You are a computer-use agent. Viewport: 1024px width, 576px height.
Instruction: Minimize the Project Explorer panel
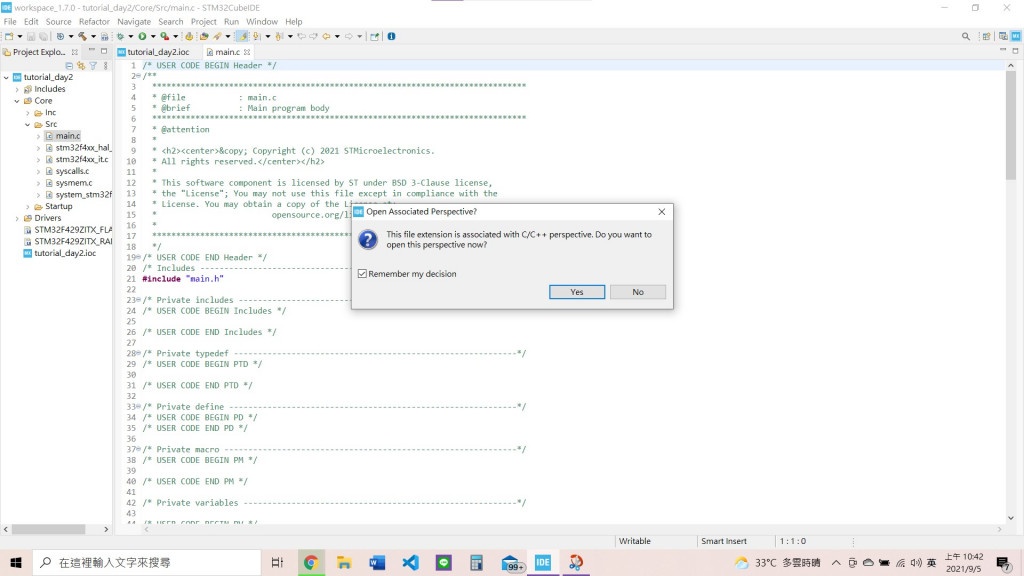click(x=91, y=51)
